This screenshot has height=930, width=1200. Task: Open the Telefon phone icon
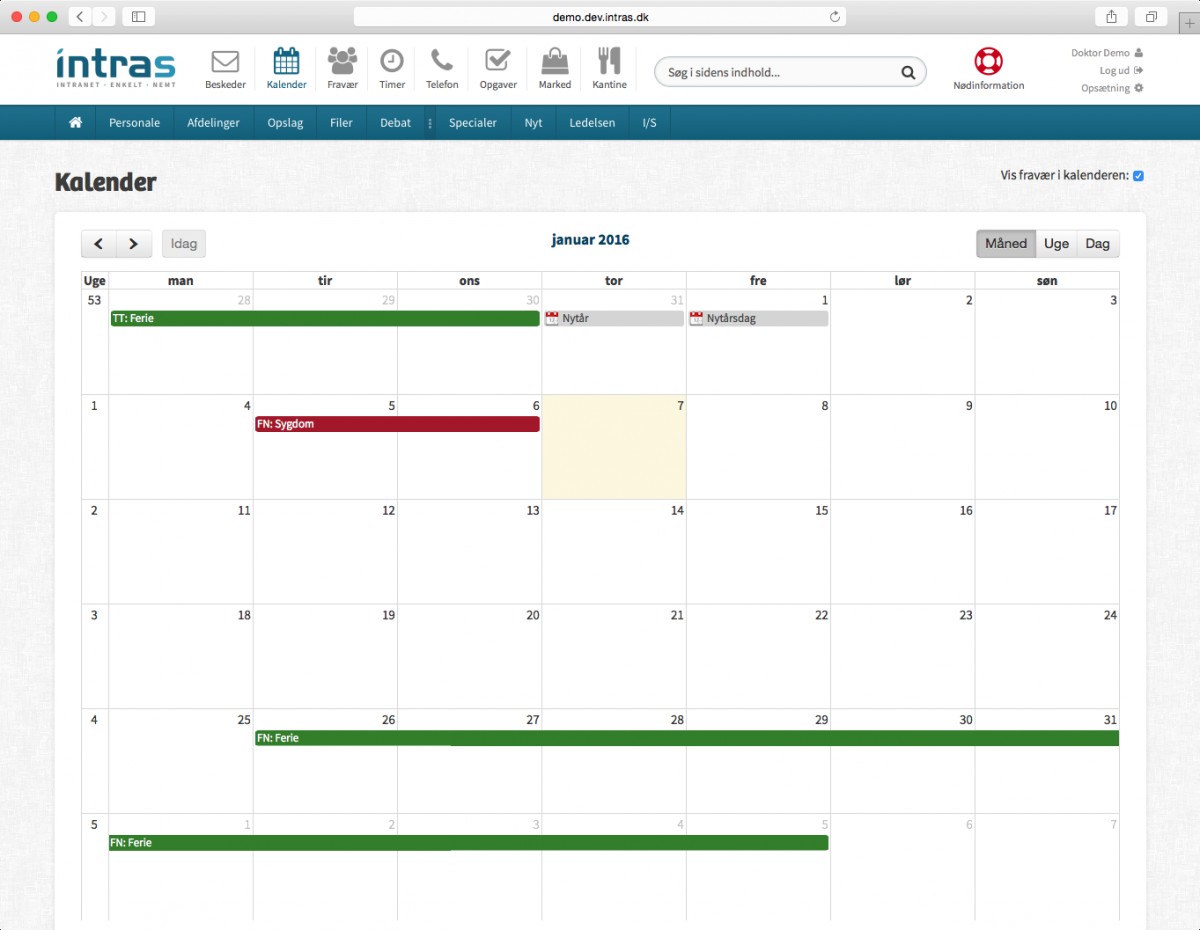pos(442,63)
